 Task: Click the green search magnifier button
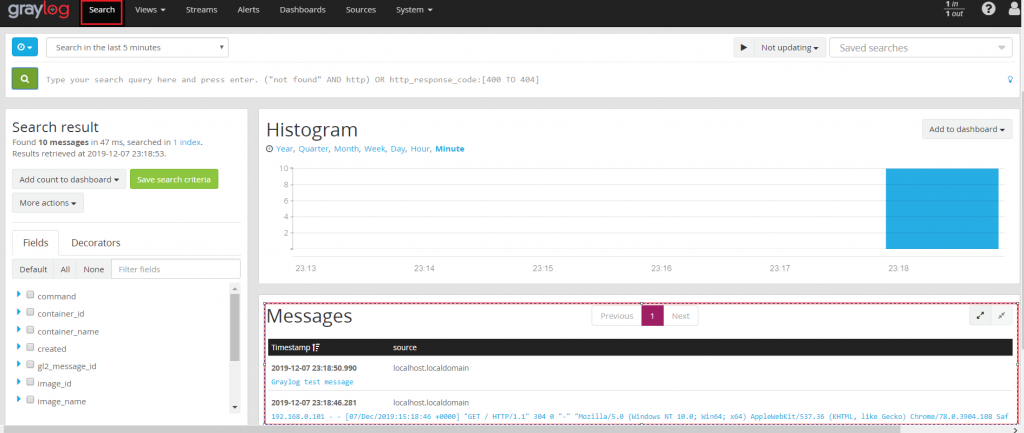tap(25, 79)
